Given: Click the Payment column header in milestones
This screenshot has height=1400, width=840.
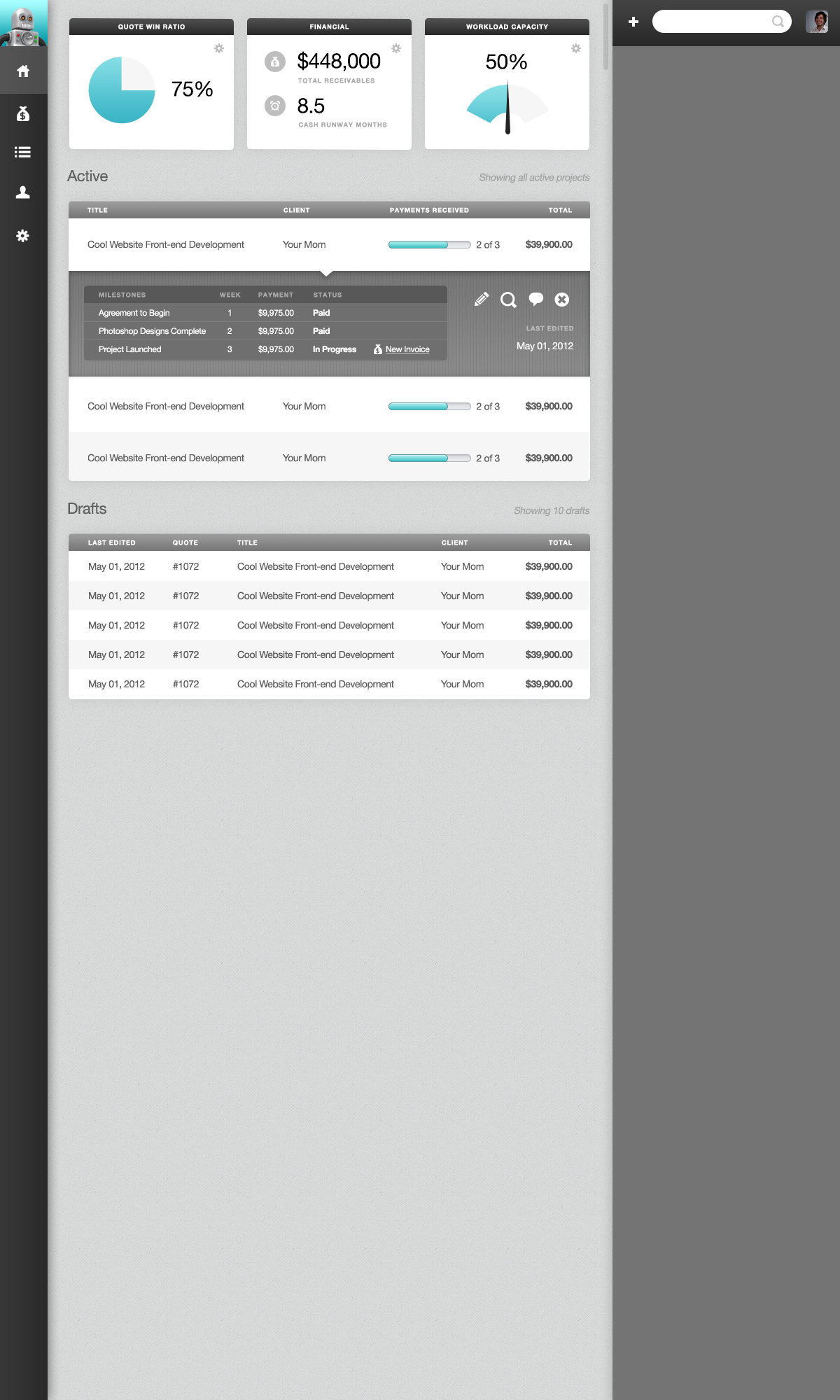Looking at the screenshot, I should [276, 295].
